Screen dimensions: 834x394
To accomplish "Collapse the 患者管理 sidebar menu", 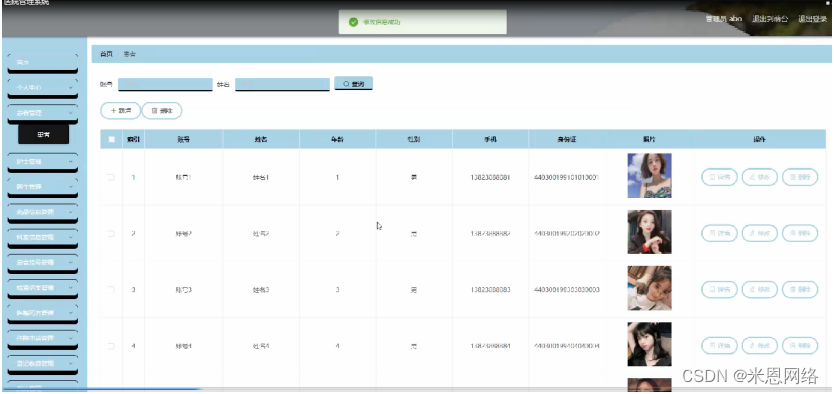I will pos(43,113).
